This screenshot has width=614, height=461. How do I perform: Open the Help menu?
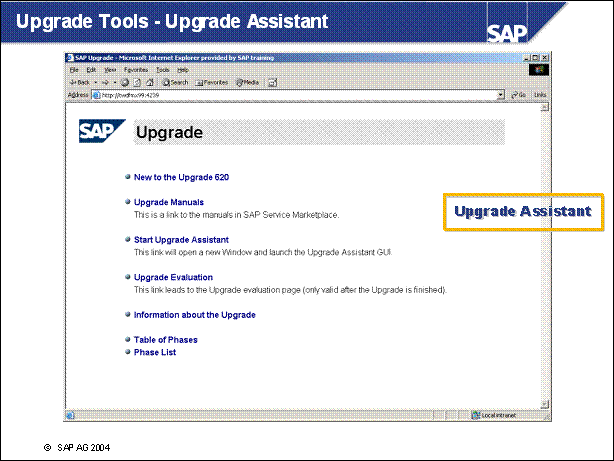[x=183, y=70]
